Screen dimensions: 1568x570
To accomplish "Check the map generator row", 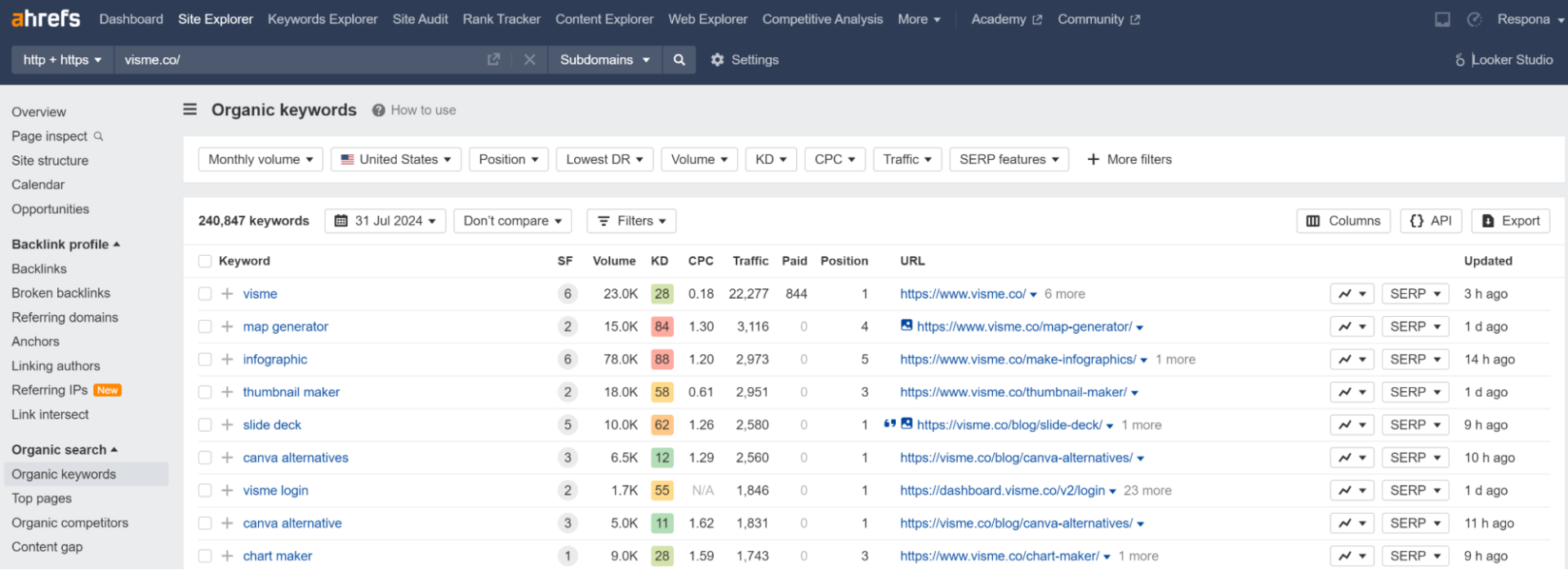I will click(x=205, y=327).
